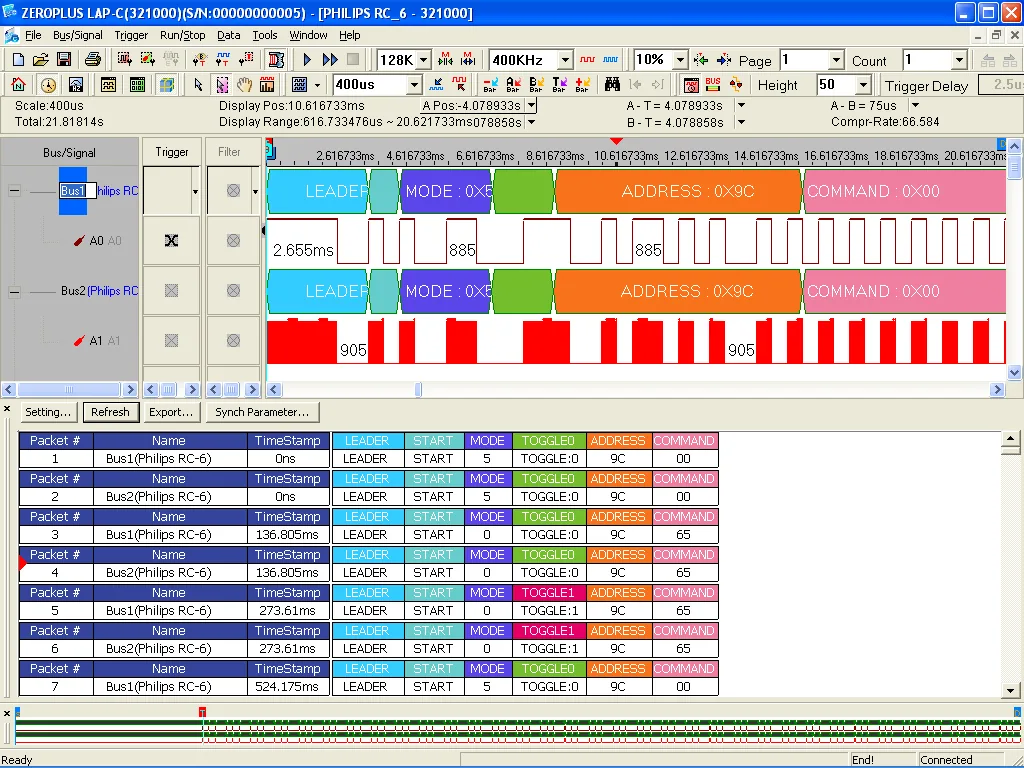
Task: Click the green left trigger page arrow icon
Action: click(x=701, y=60)
